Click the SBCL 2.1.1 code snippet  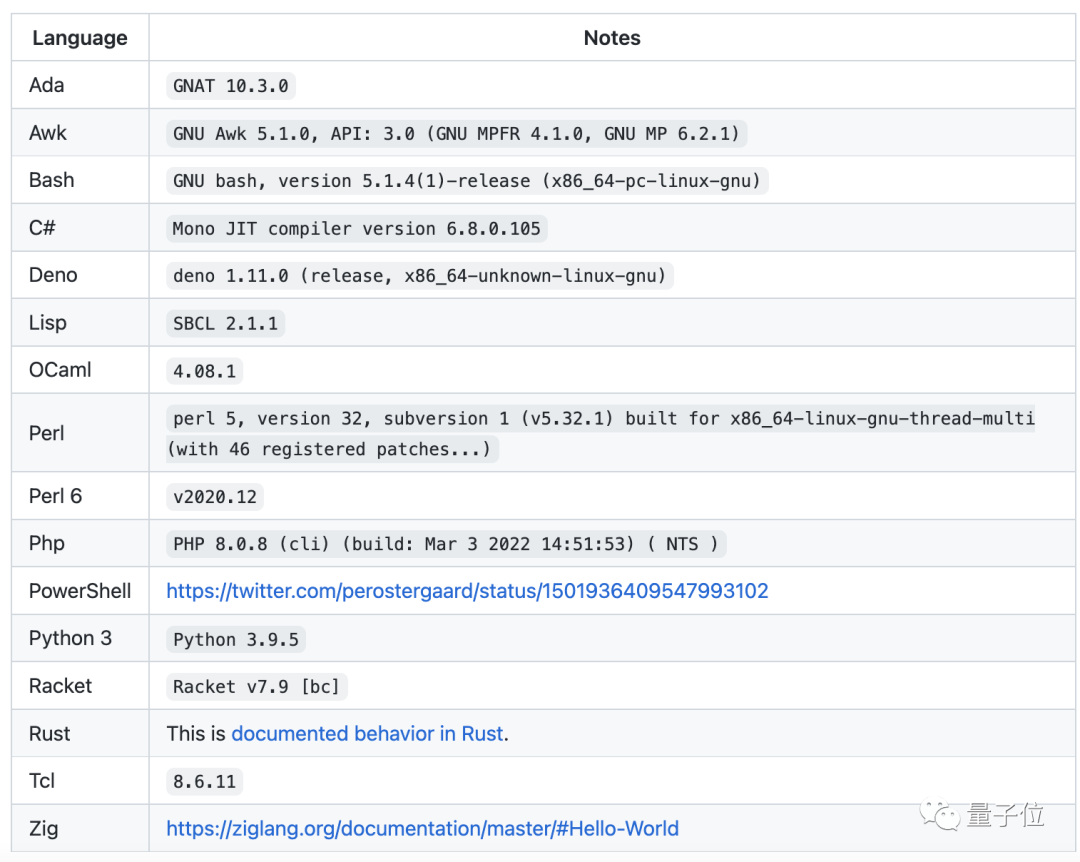coord(226,324)
